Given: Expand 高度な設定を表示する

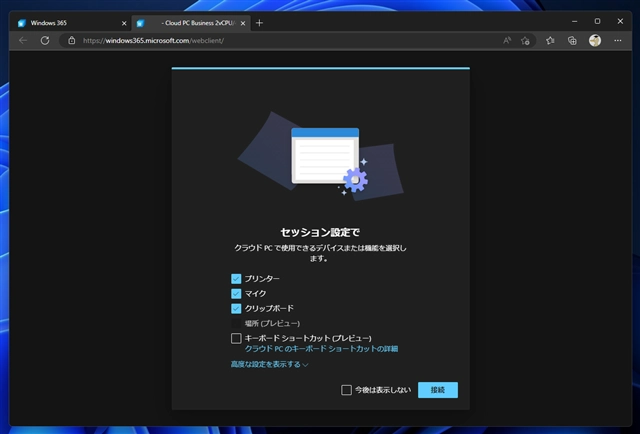Looking at the screenshot, I should [x=269, y=364].
